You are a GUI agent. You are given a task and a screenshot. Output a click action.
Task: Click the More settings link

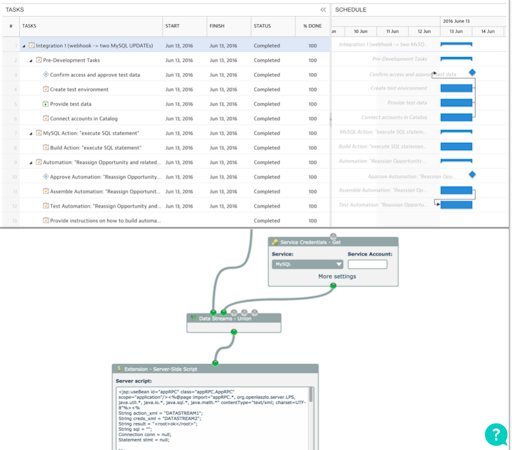tap(337, 276)
